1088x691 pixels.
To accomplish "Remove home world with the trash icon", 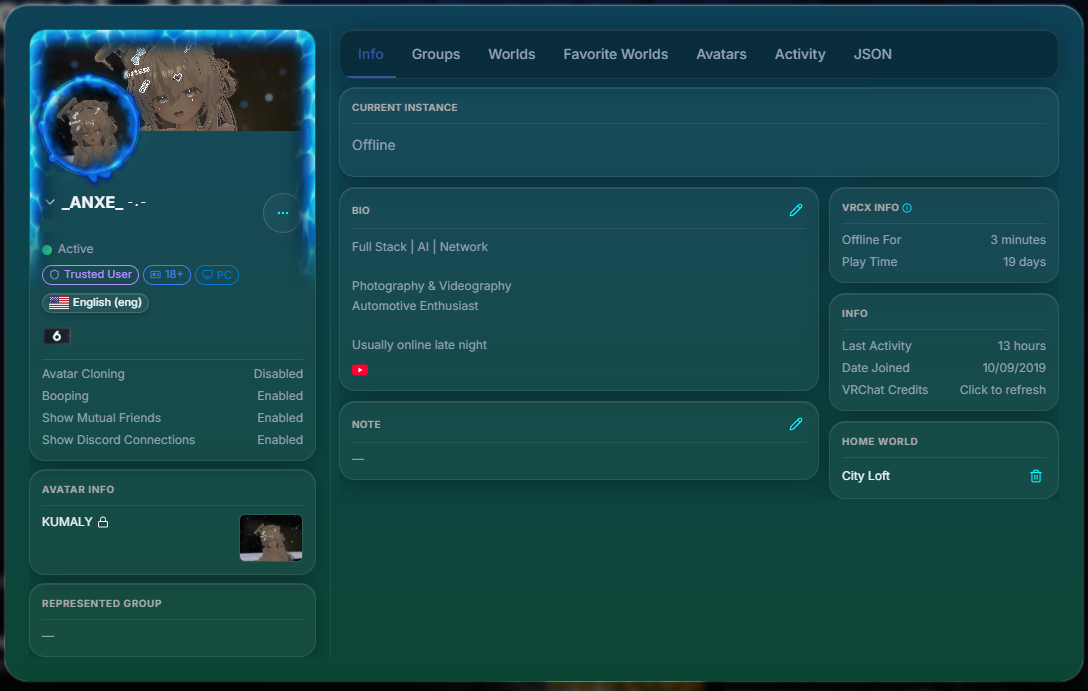I will [1036, 476].
